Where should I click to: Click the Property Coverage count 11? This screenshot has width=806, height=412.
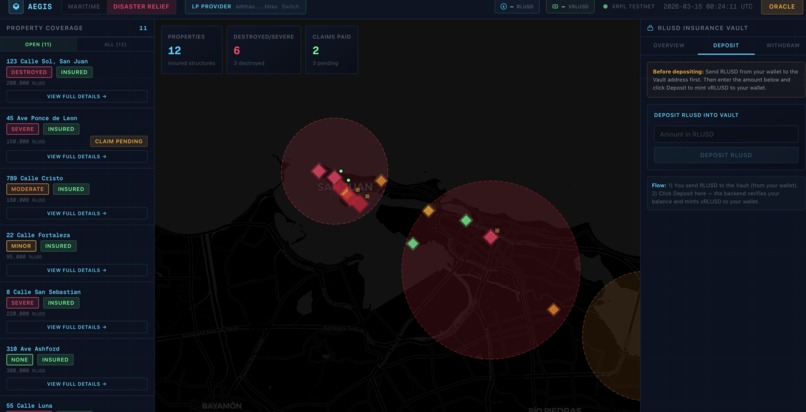click(143, 28)
